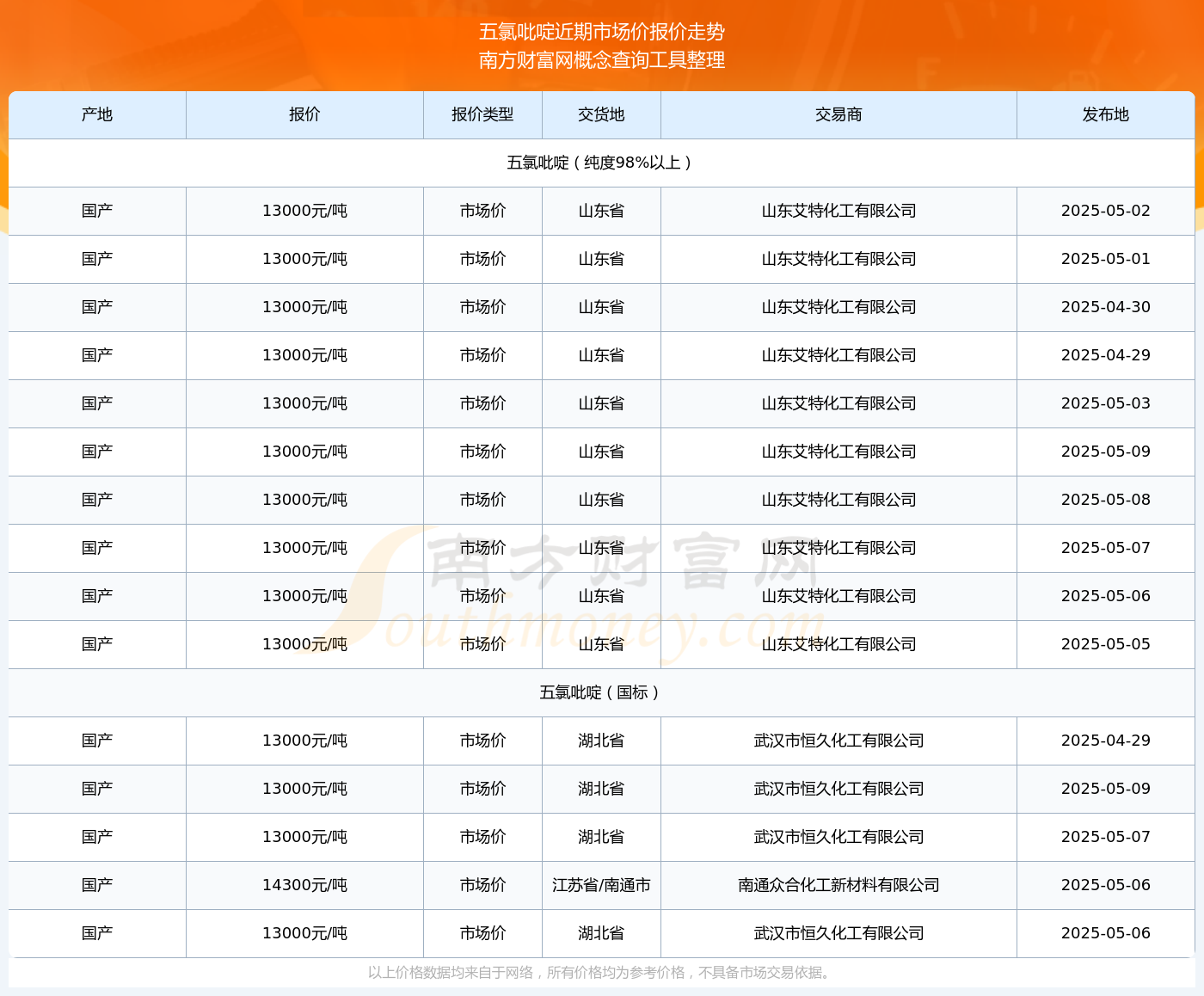Screen dimensions: 1204x996
Task: Click the date 2025-05-01
Action: tap(1105, 259)
